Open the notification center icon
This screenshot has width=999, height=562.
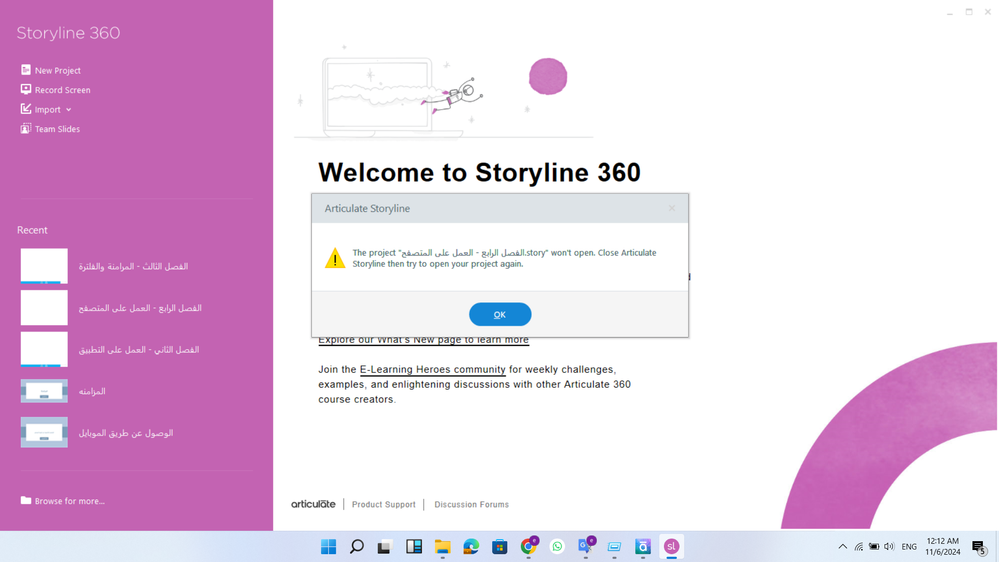tap(979, 547)
